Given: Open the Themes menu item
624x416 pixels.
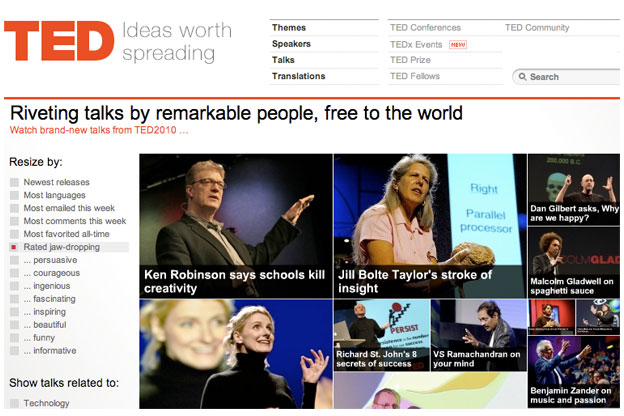Looking at the screenshot, I should (289, 27).
